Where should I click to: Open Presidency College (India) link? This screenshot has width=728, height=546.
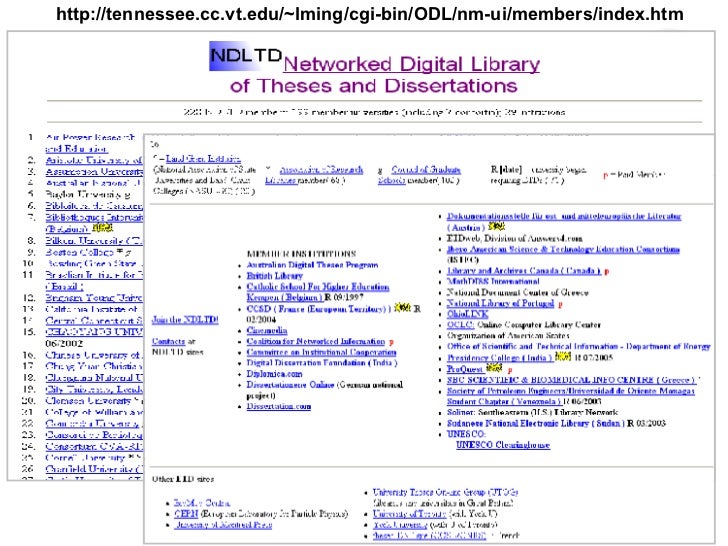coord(500,358)
